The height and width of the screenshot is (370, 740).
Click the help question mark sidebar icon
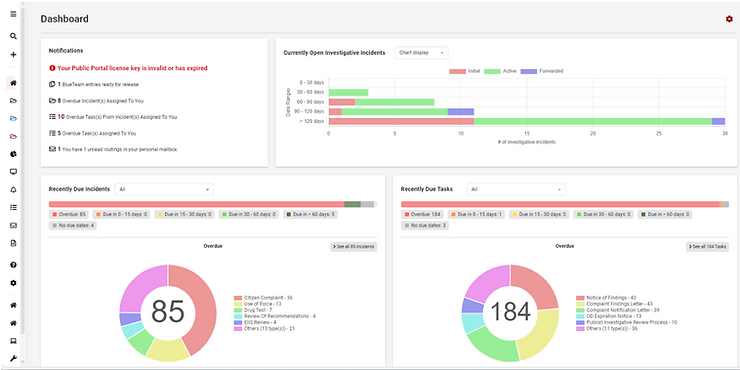13,265
